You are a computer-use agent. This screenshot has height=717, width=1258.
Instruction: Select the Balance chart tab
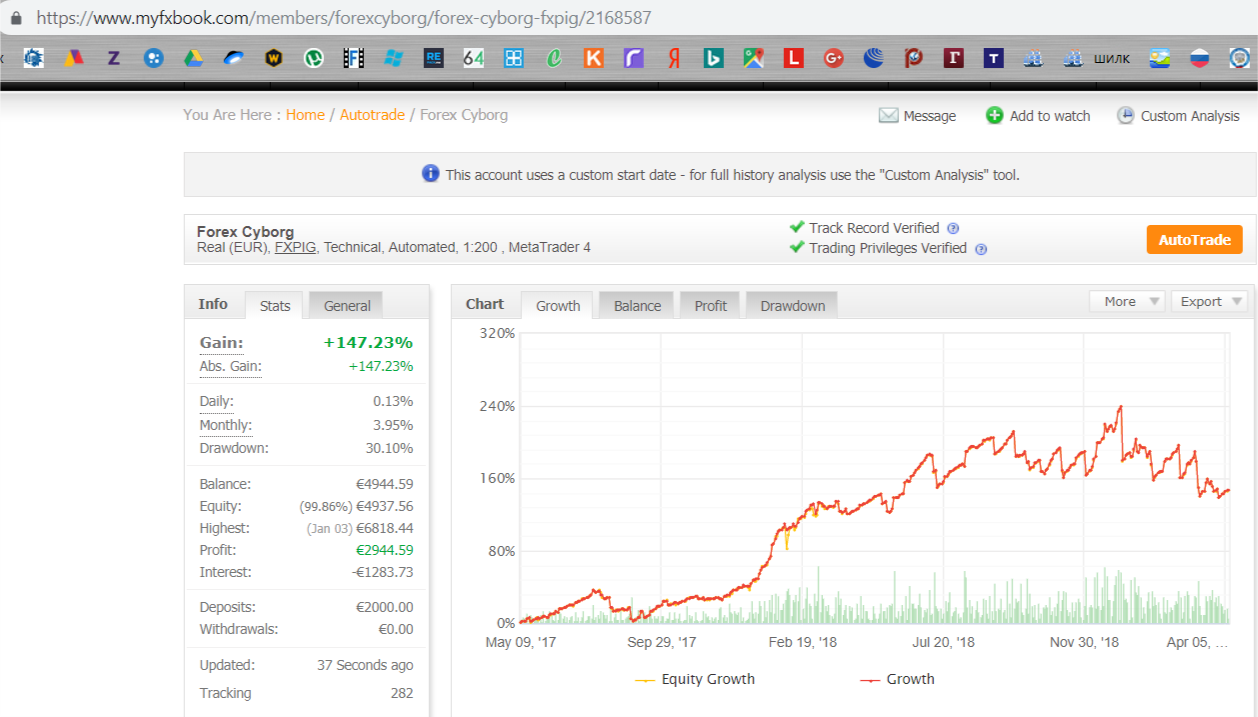click(637, 306)
